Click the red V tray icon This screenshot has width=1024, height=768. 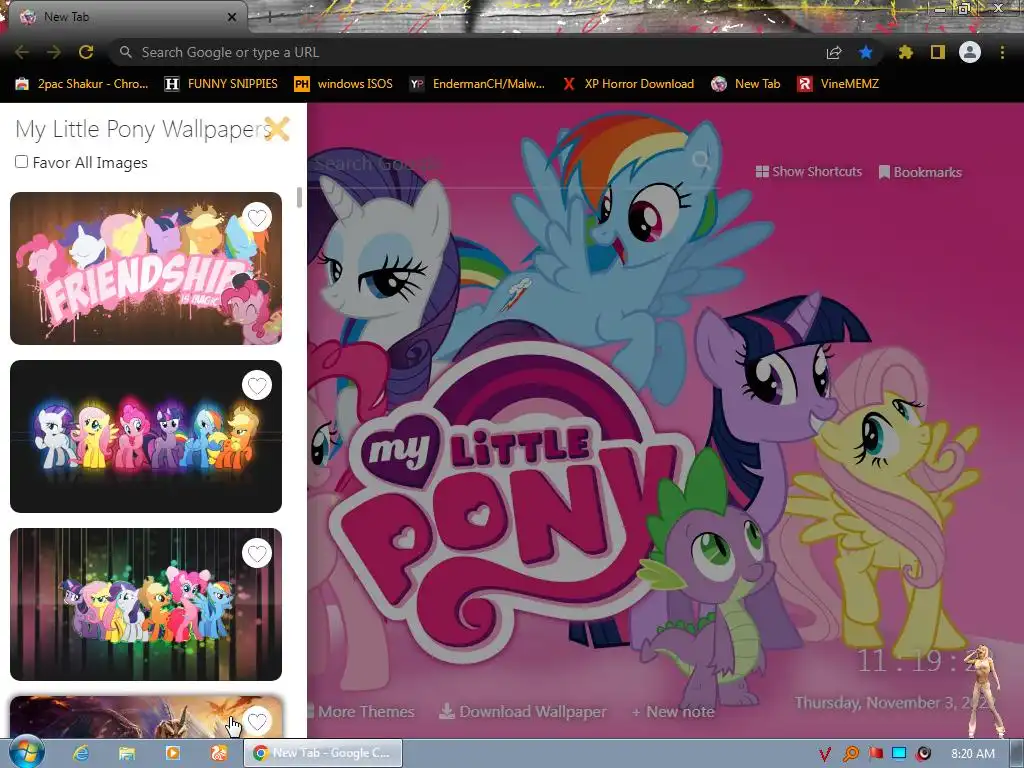click(x=825, y=754)
